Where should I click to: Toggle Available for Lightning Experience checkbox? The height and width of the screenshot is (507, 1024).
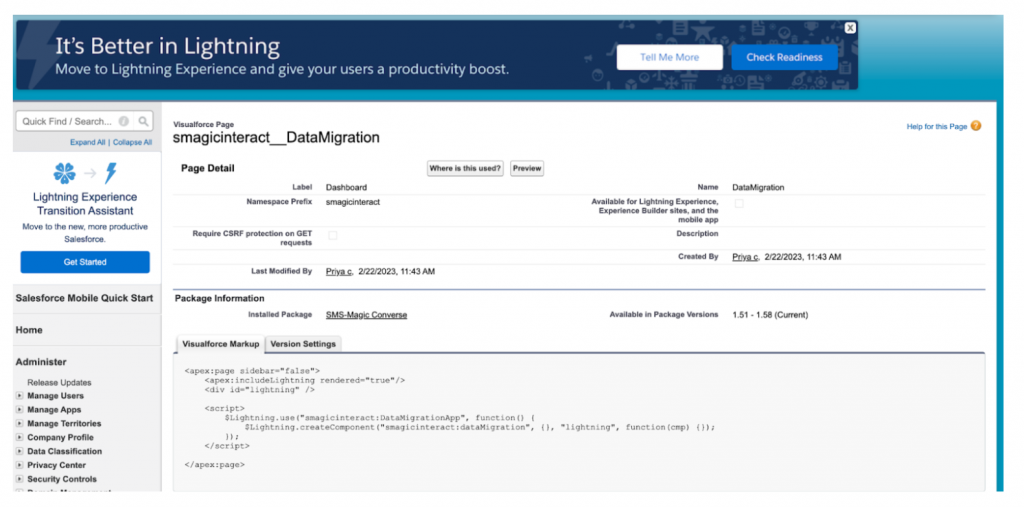(739, 203)
